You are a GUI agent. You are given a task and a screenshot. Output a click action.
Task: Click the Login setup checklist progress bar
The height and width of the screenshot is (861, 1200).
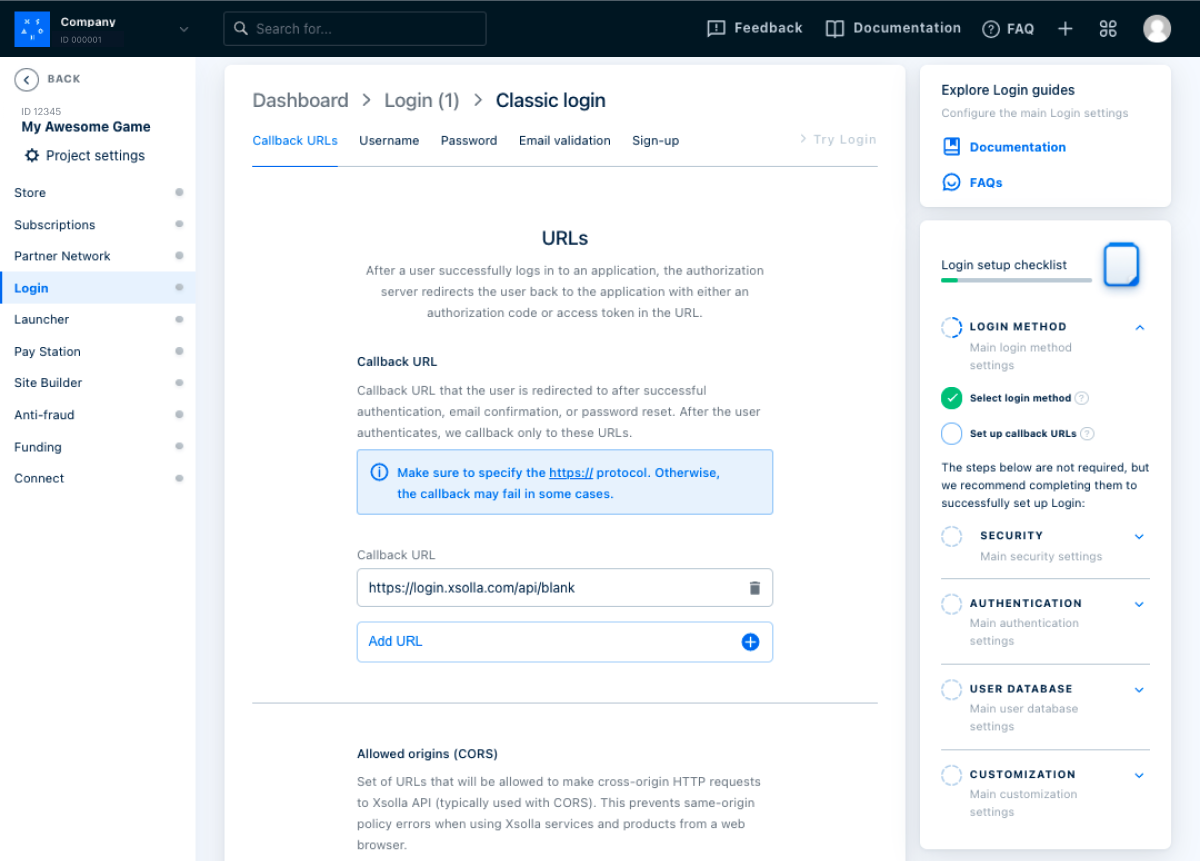pos(1016,280)
